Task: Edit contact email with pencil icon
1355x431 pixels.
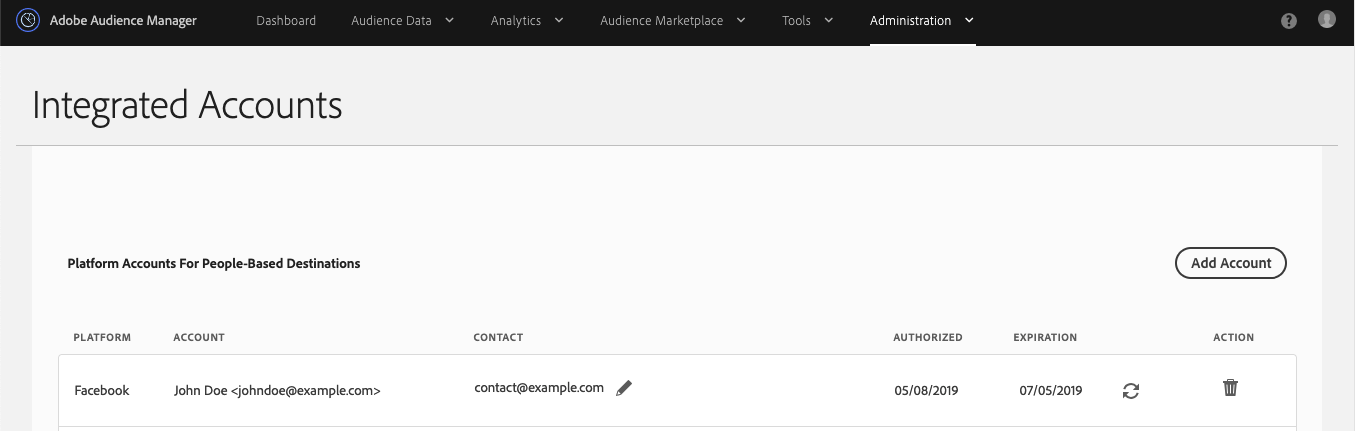Action: click(x=625, y=388)
